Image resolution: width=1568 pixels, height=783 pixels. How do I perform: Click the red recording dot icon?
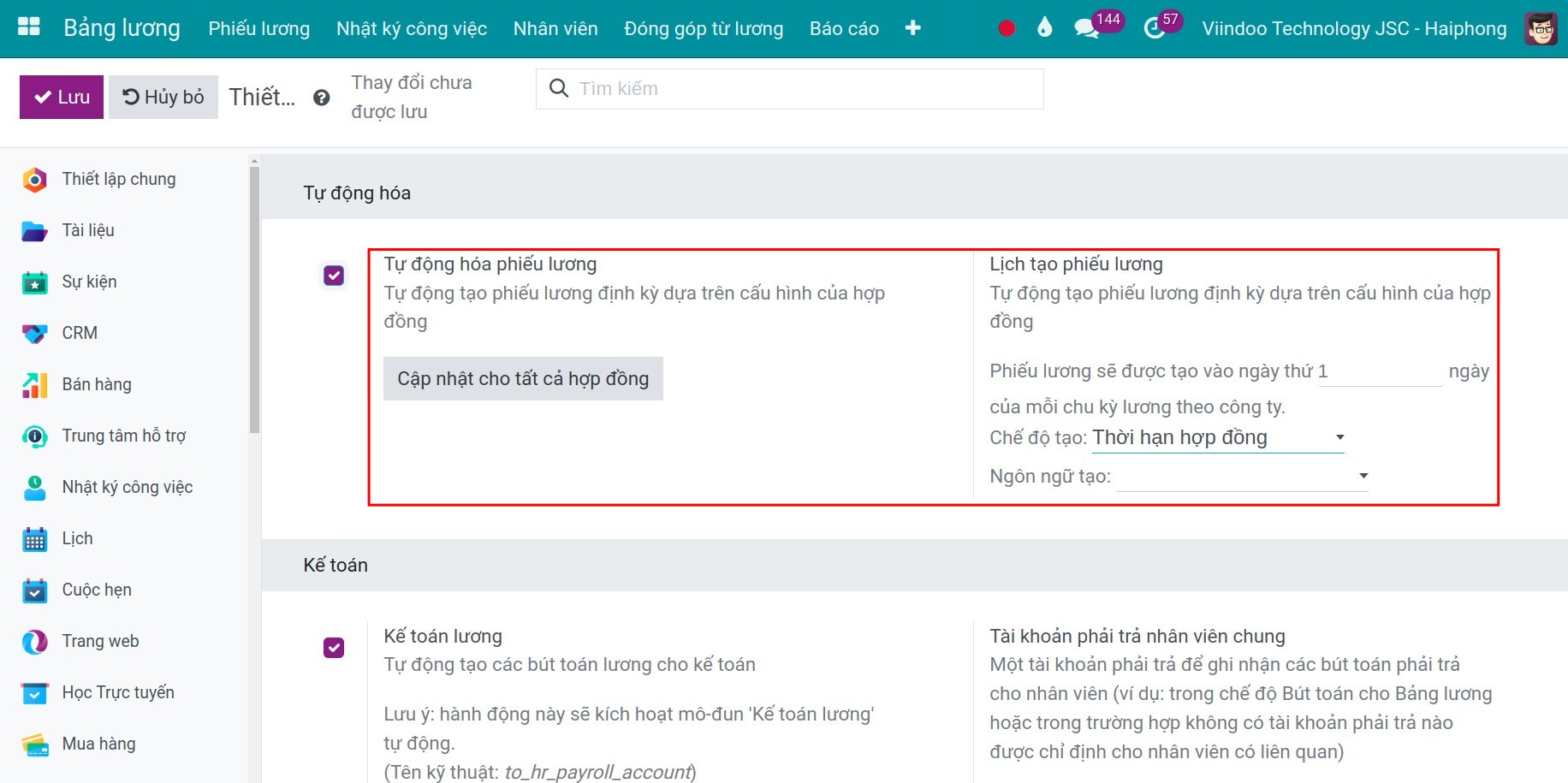[1007, 28]
